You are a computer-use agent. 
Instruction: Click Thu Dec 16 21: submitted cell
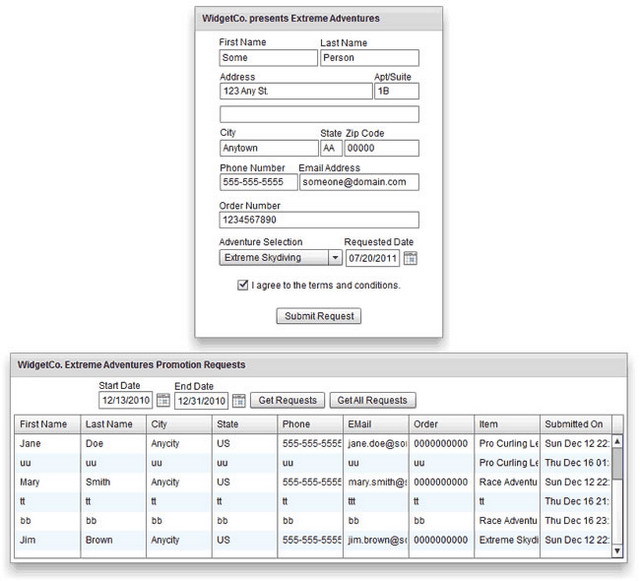click(x=576, y=501)
